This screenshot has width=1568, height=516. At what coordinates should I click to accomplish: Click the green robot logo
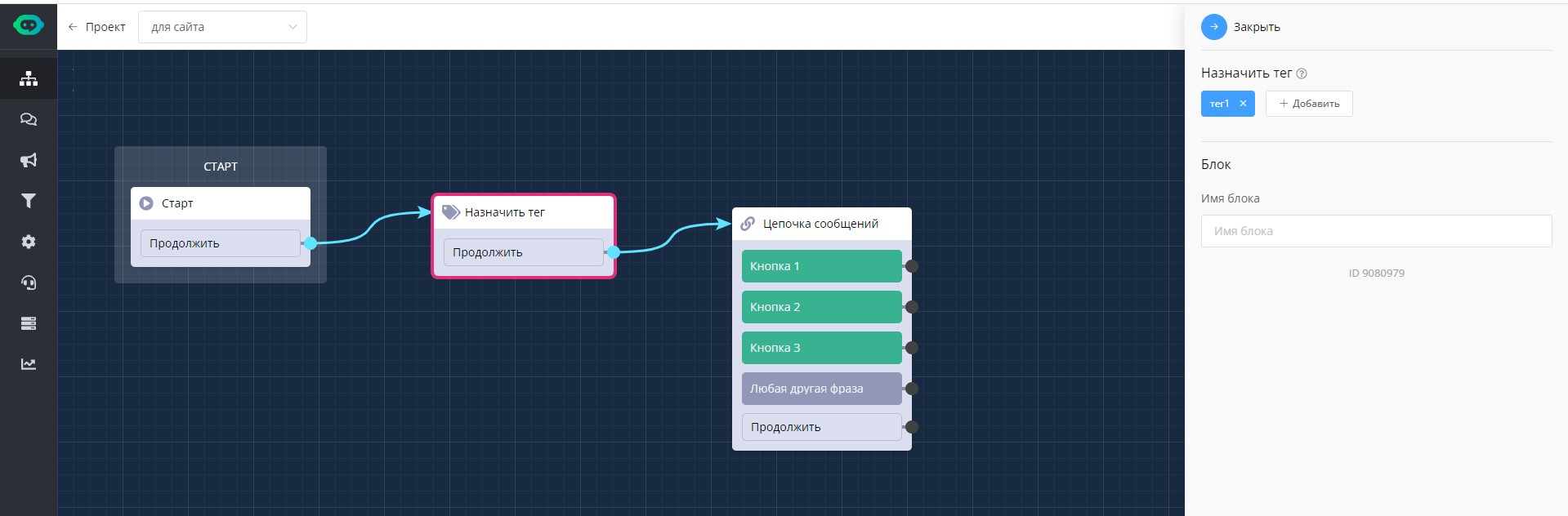pyautogui.click(x=29, y=25)
